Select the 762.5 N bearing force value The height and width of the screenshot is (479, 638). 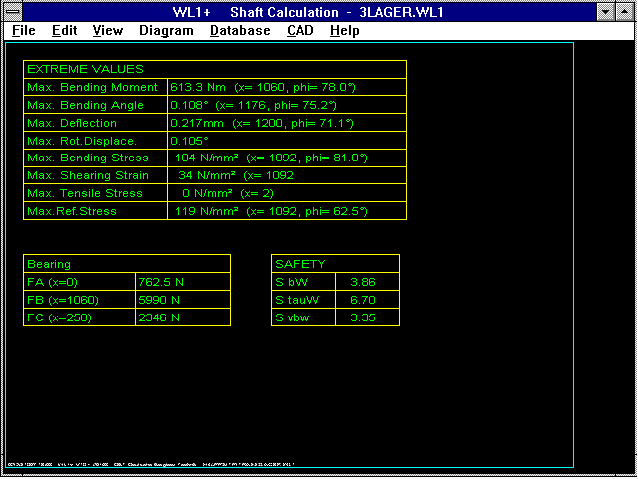[x=158, y=282]
